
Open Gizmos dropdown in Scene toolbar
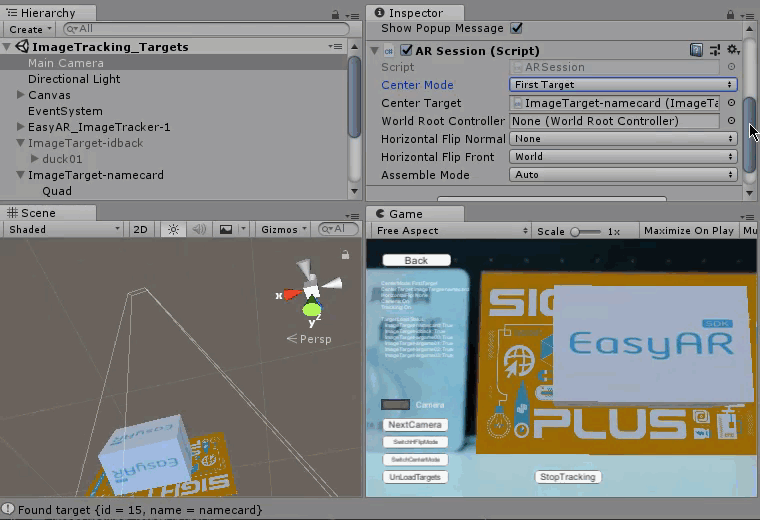click(283, 229)
